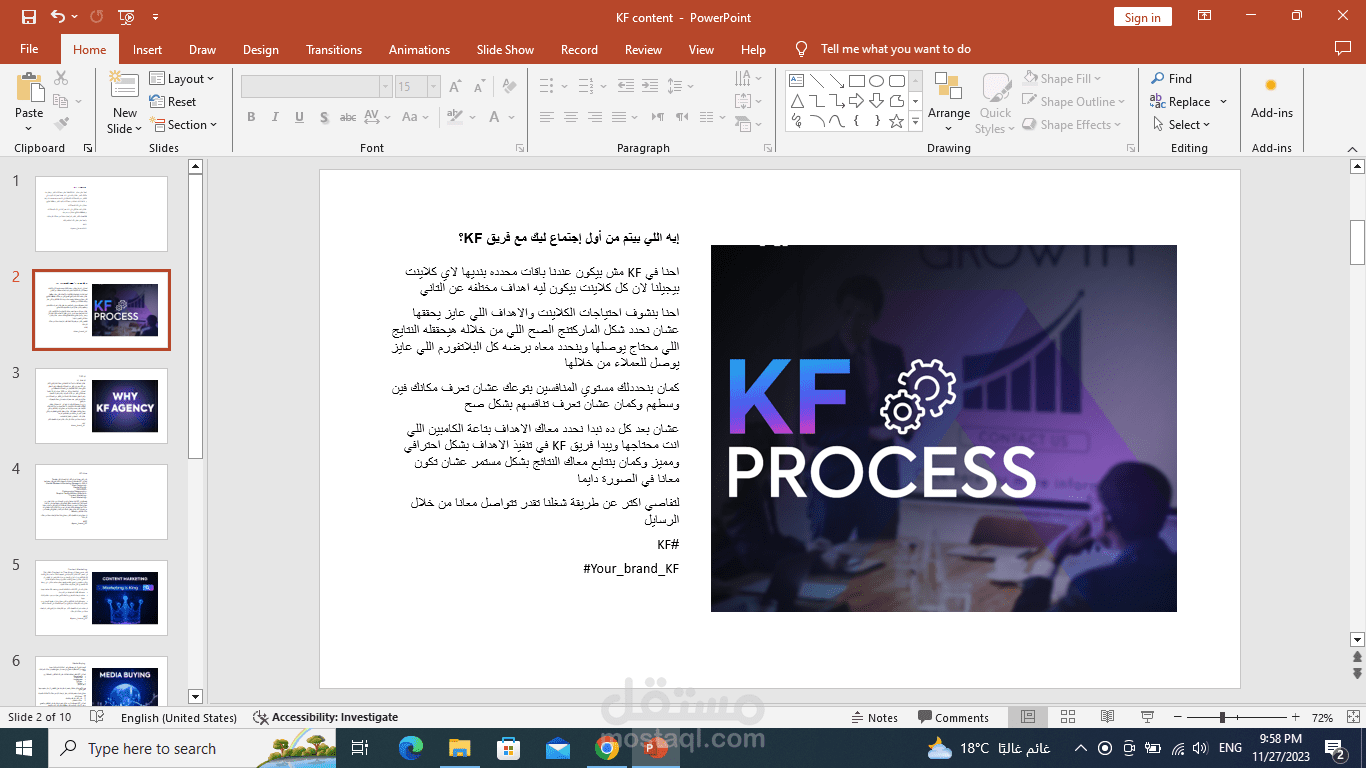This screenshot has width=1366, height=768.
Task: Click Find in the Editing group
Action: point(1171,79)
